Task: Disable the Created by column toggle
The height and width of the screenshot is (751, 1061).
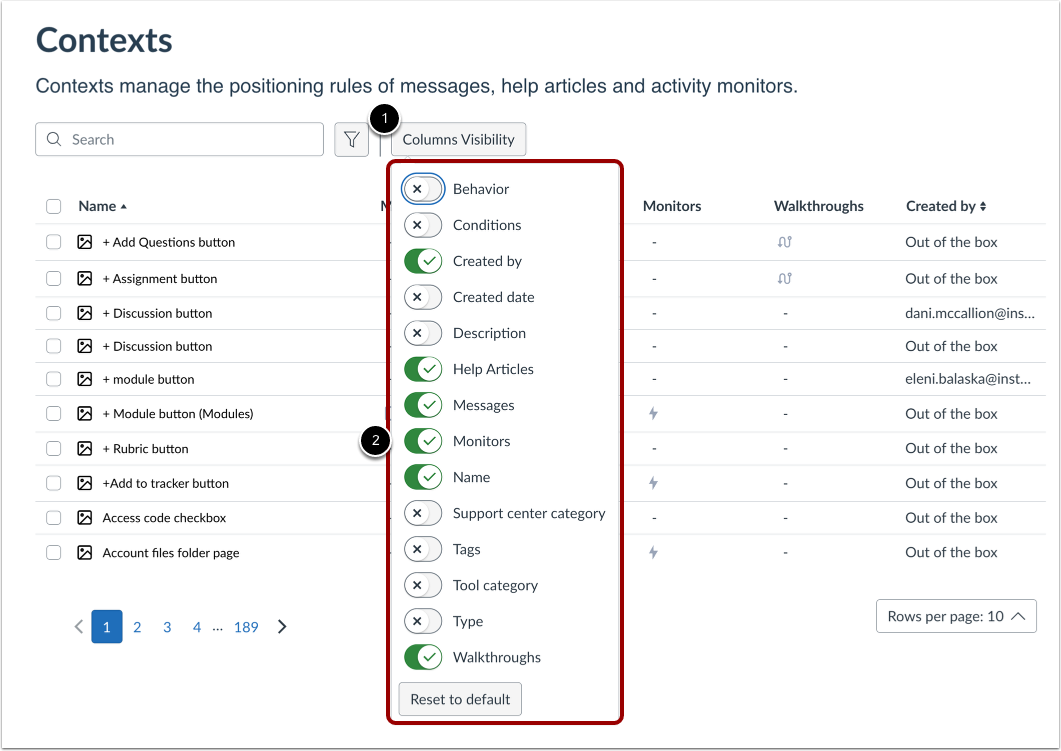Action: (424, 261)
